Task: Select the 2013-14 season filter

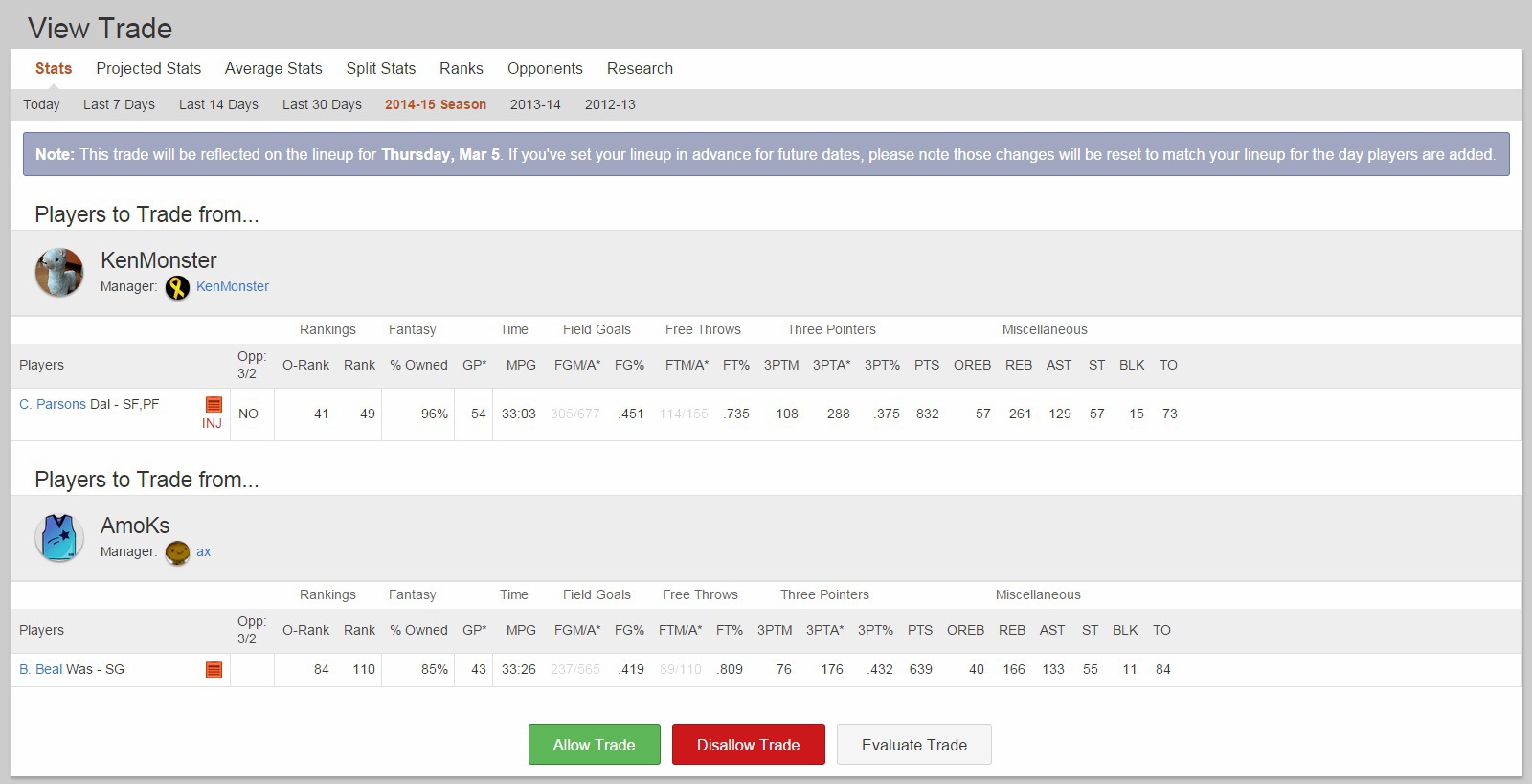Action: 535,104
